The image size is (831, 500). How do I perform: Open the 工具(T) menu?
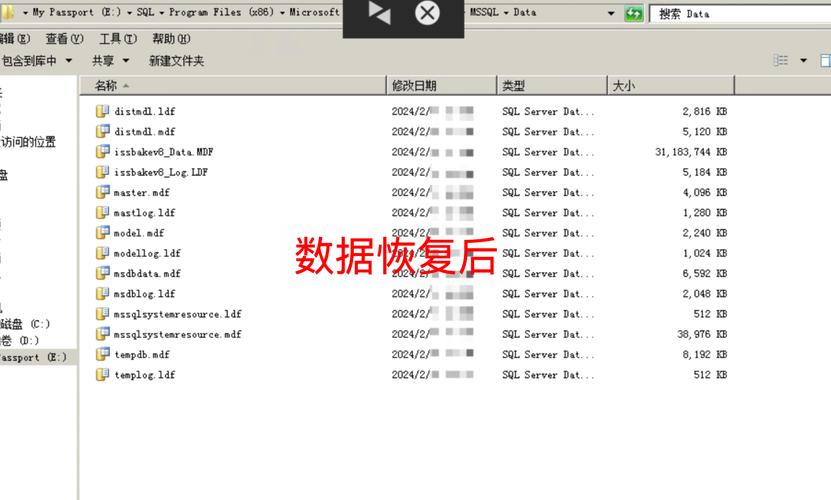[x=118, y=39]
